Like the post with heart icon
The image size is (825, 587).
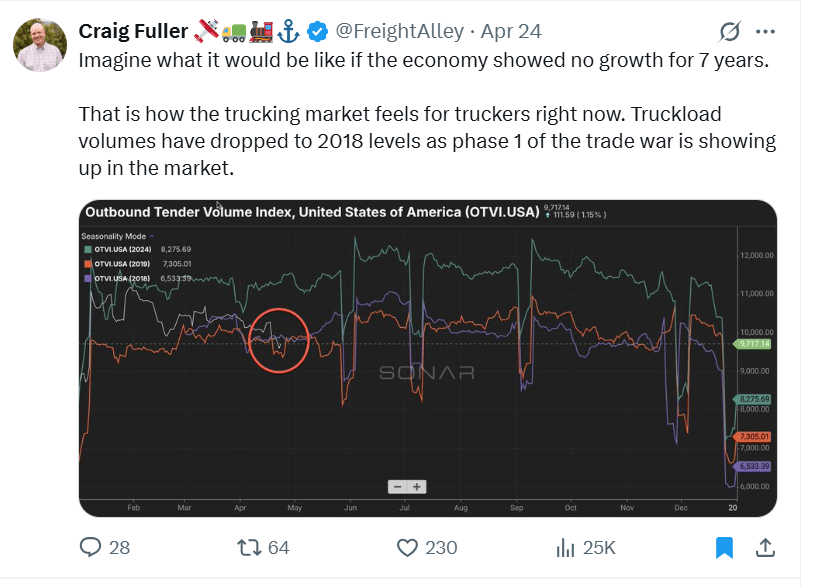tap(407, 548)
